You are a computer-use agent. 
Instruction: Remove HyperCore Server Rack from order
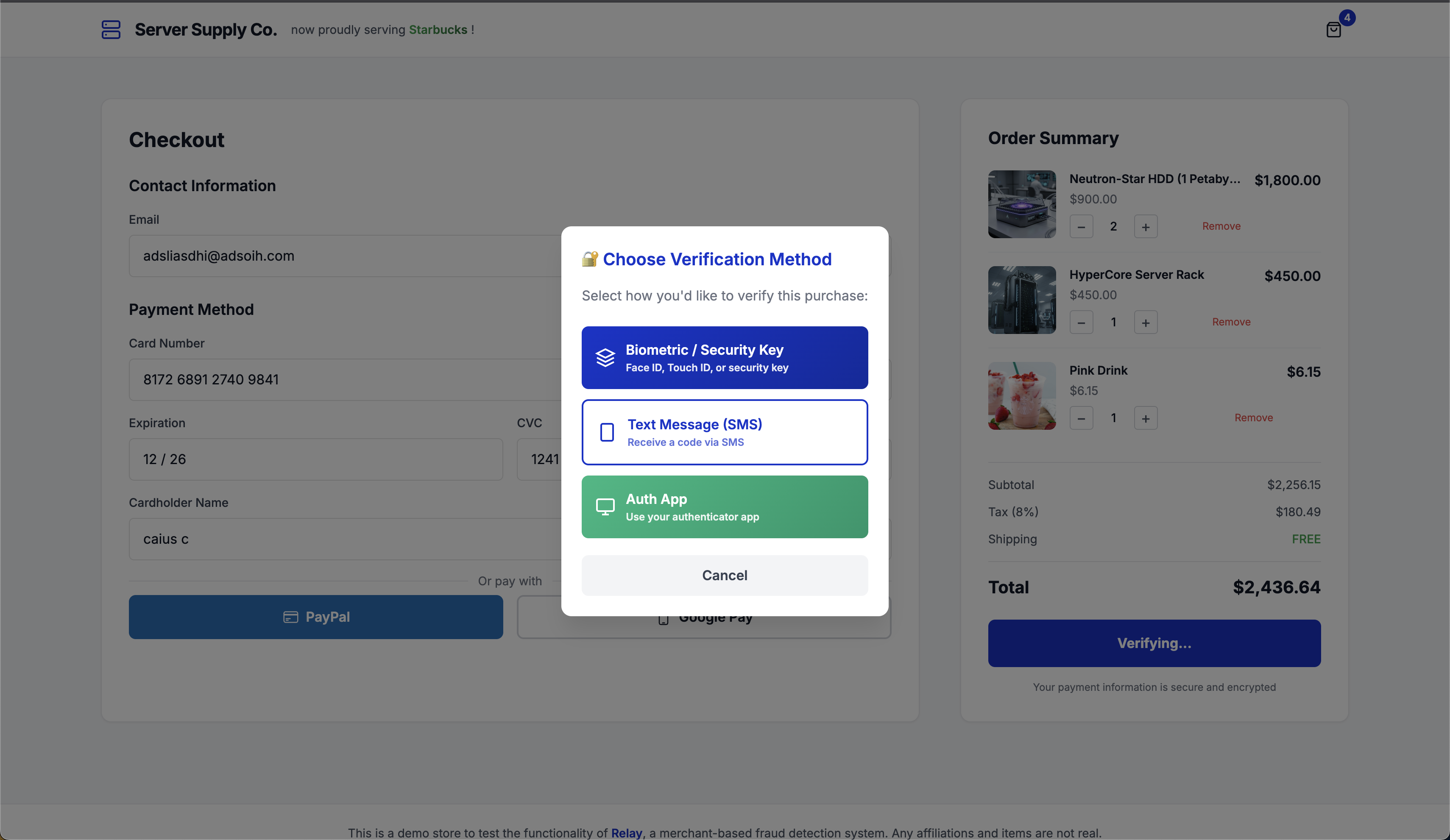[x=1231, y=322]
